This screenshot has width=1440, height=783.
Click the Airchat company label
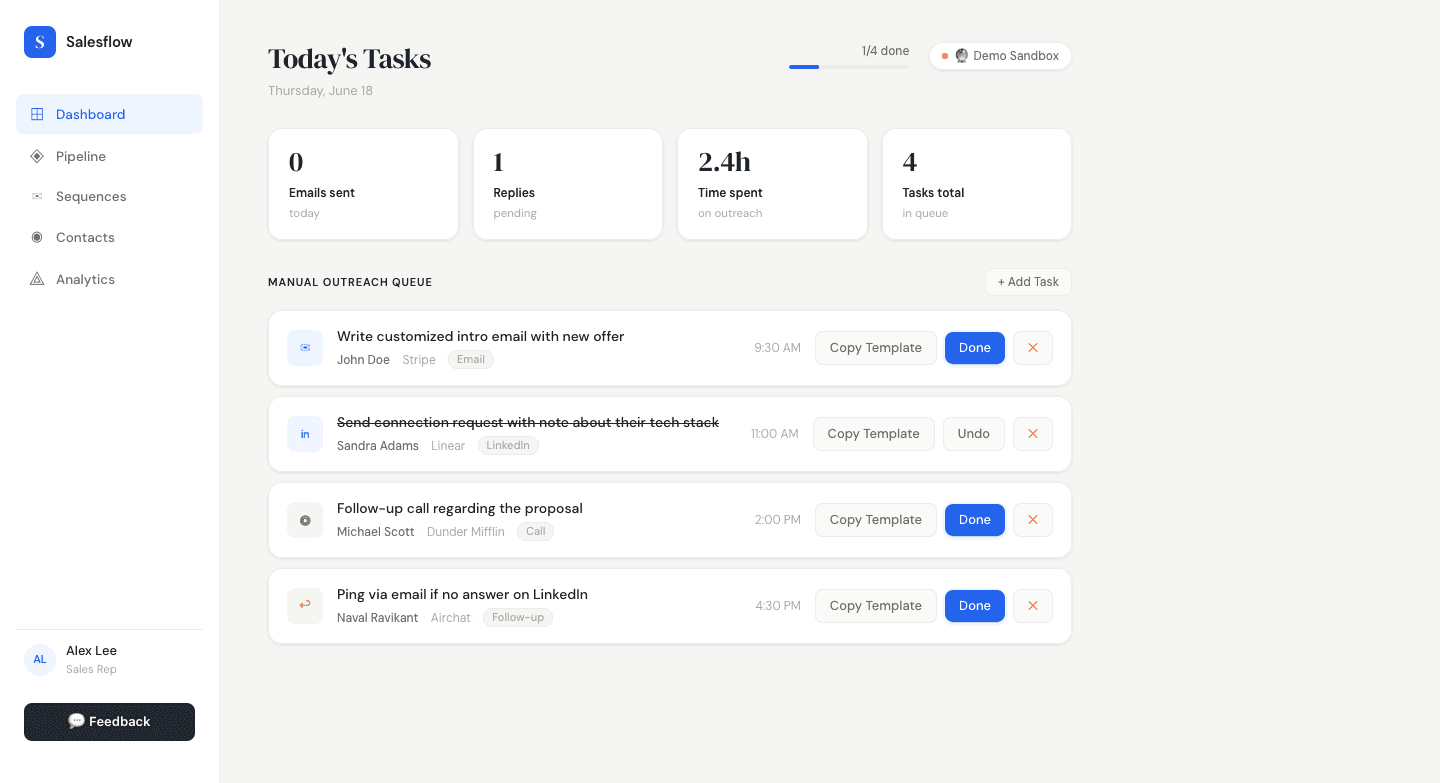tap(451, 618)
